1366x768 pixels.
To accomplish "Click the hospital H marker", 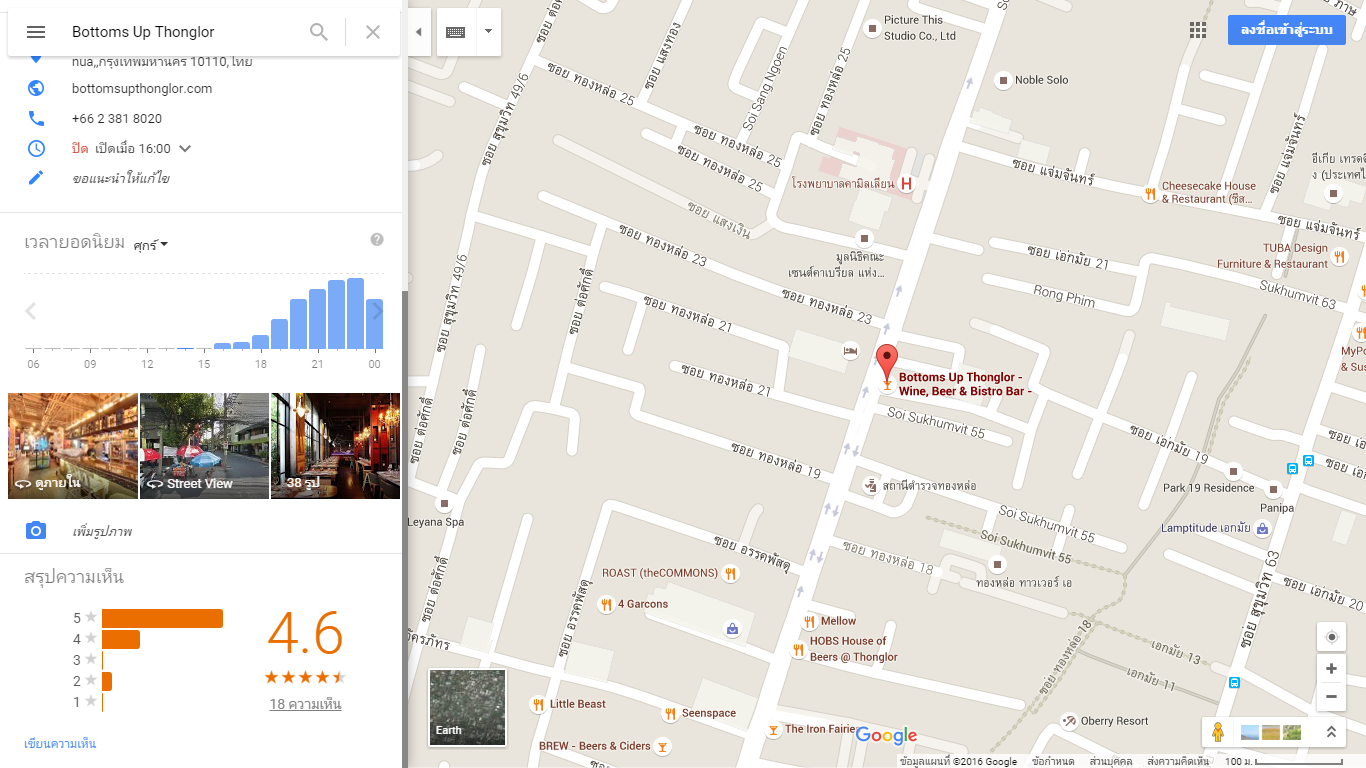I will click(x=906, y=184).
